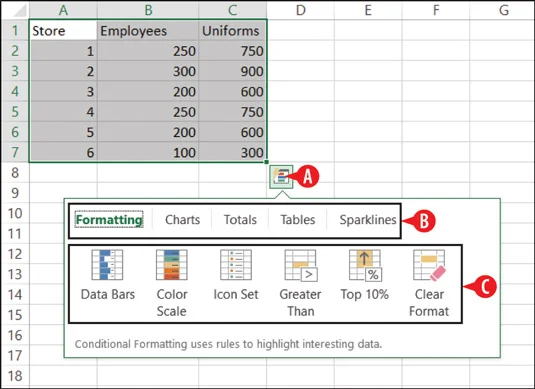The height and width of the screenshot is (389, 535).
Task: Apply Top 10% formatting
Action: click(x=365, y=275)
